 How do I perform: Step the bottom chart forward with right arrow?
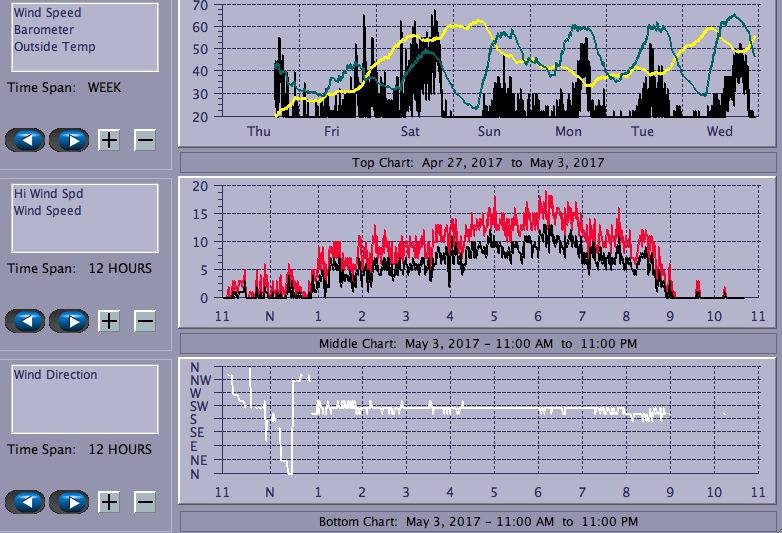click(69, 502)
